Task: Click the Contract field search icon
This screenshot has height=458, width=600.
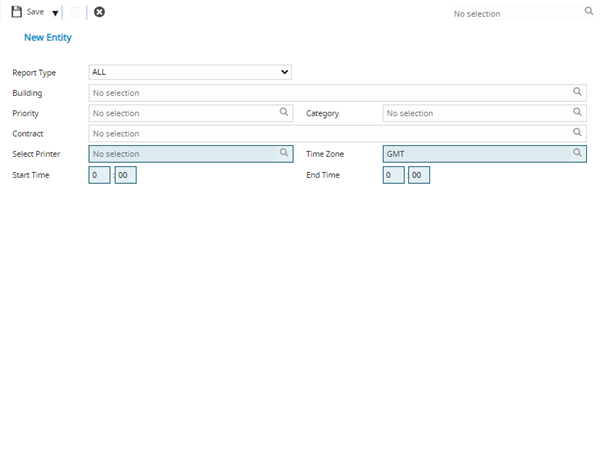Action: click(x=577, y=133)
